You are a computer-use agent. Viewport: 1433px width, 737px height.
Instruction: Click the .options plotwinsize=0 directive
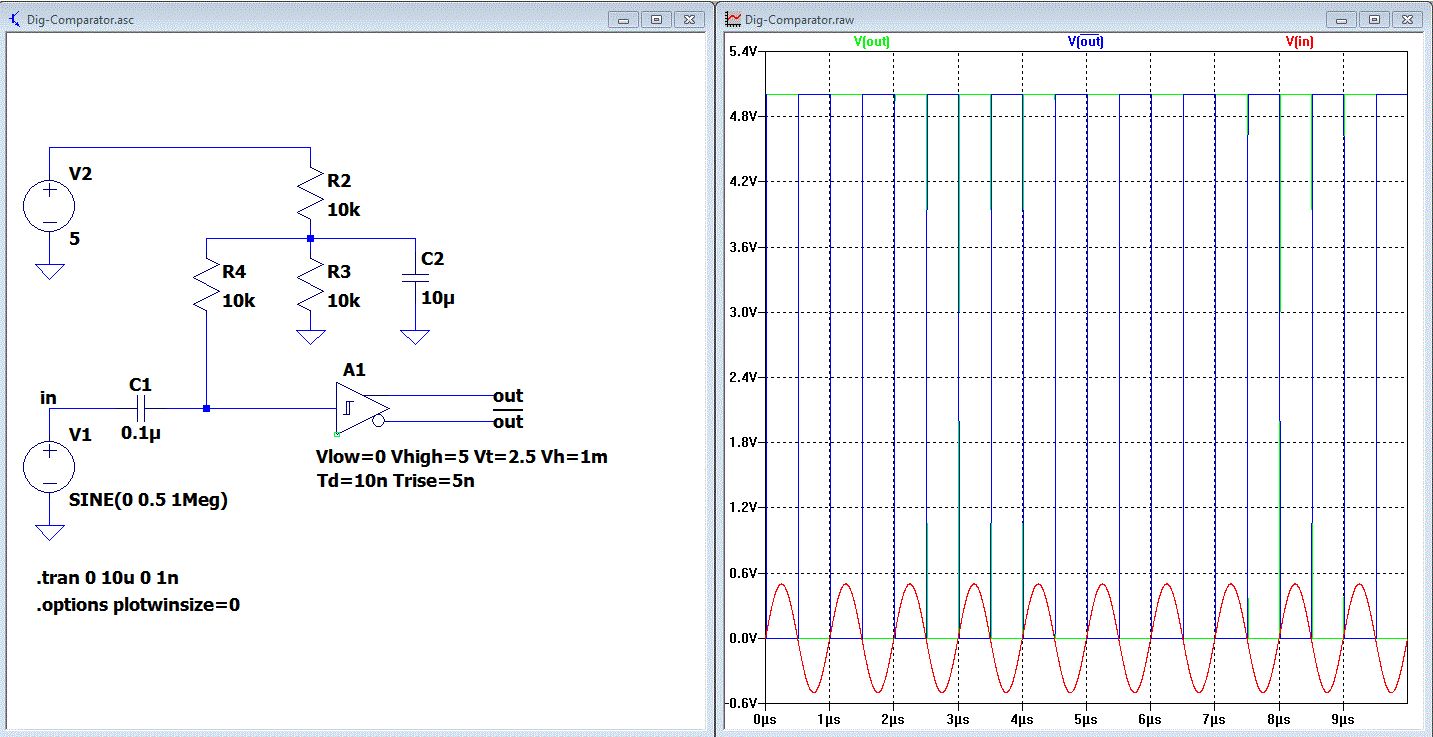pyautogui.click(x=138, y=604)
